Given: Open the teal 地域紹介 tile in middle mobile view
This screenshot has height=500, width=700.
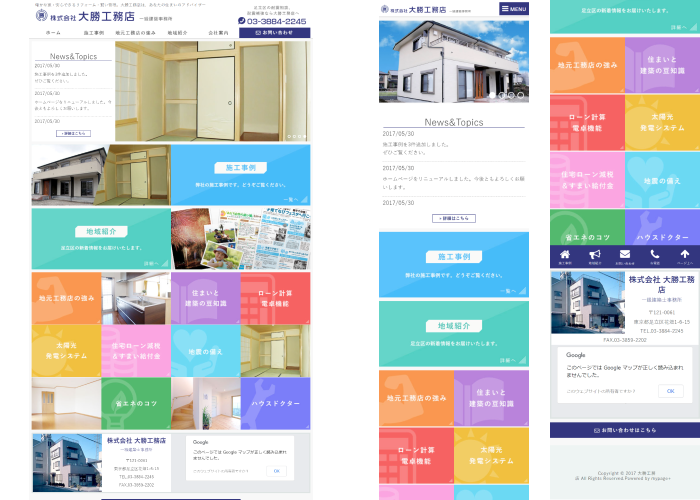Looking at the screenshot, I should coord(454,334).
